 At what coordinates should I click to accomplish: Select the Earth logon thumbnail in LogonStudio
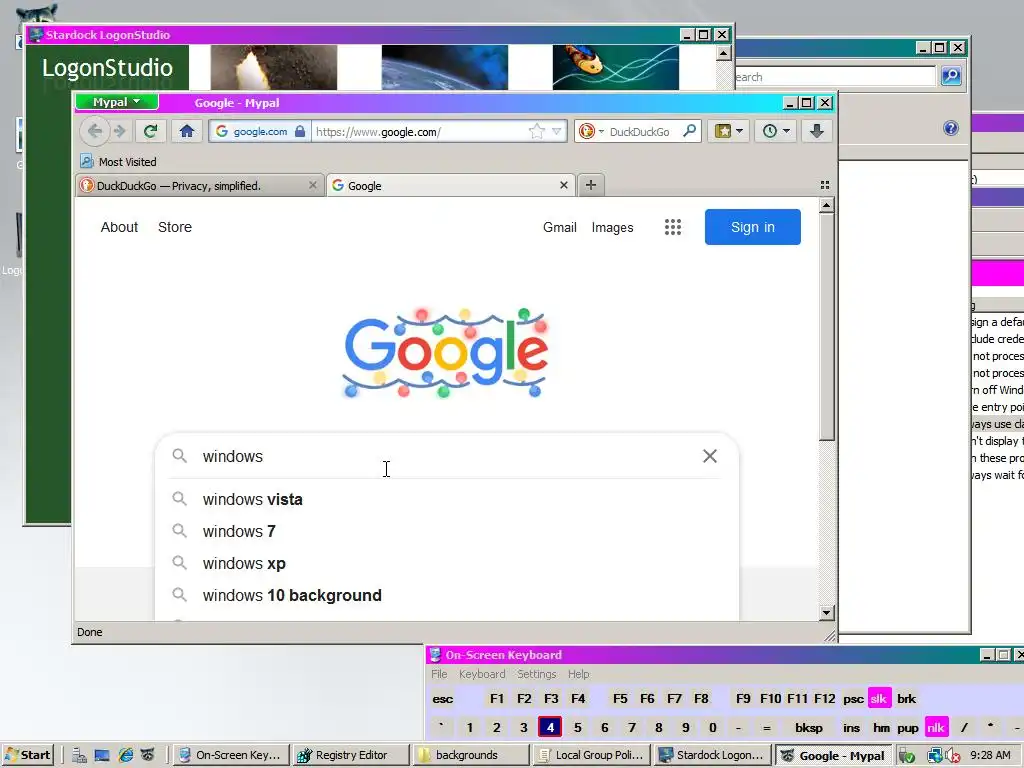[x=445, y=67]
